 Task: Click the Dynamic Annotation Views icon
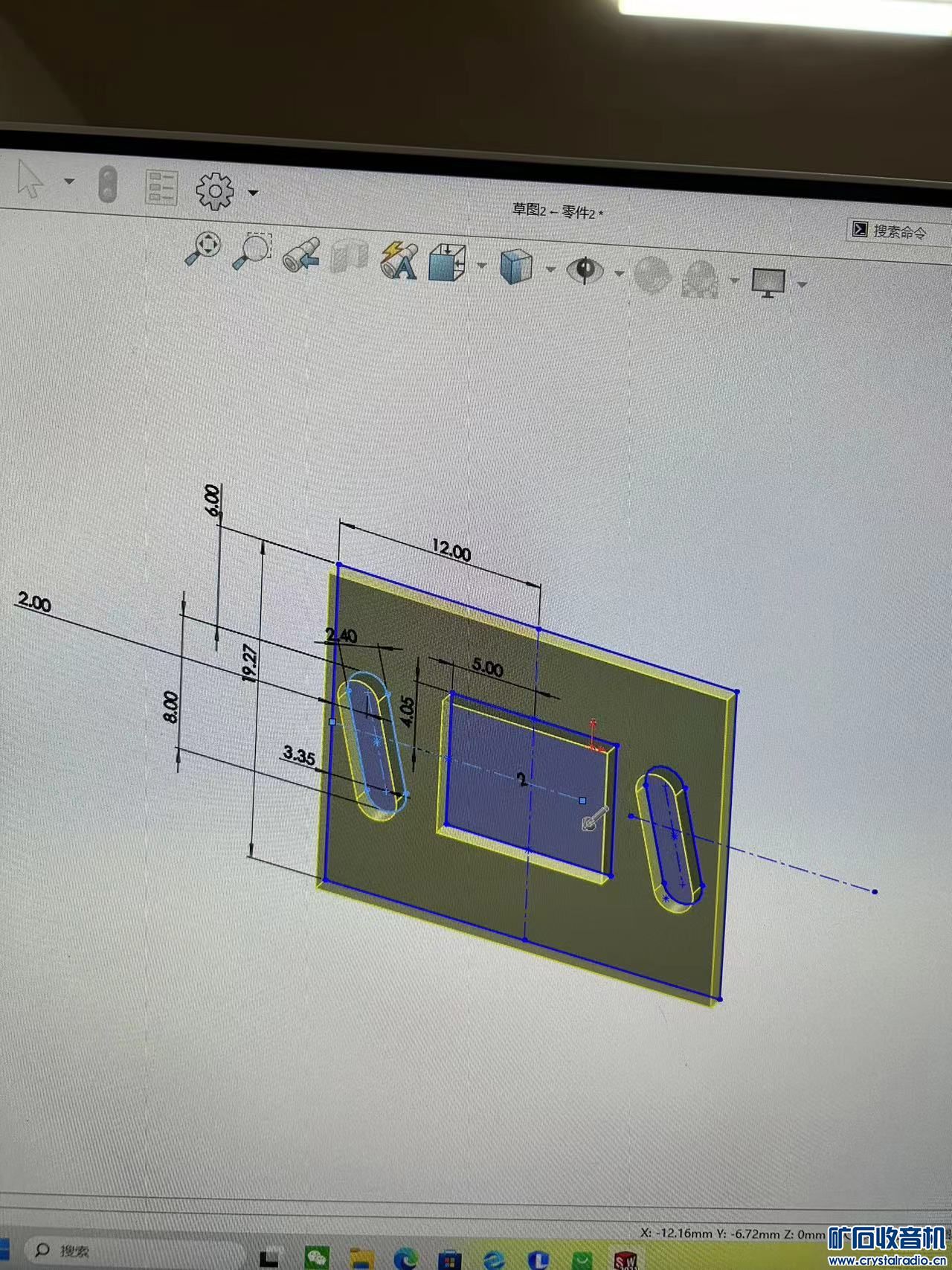coord(399,260)
